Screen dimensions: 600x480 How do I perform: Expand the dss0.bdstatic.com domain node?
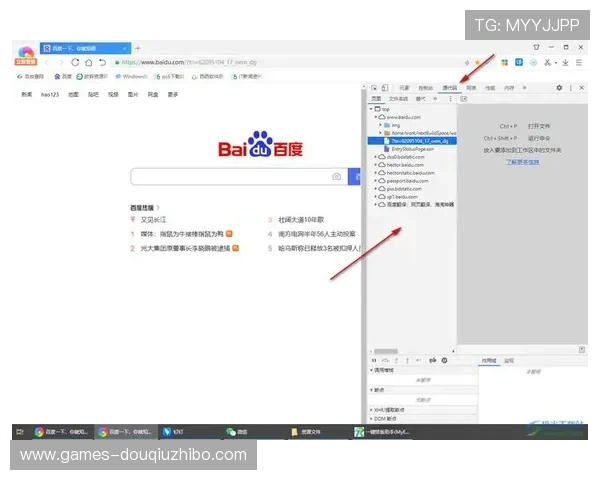pos(376,157)
